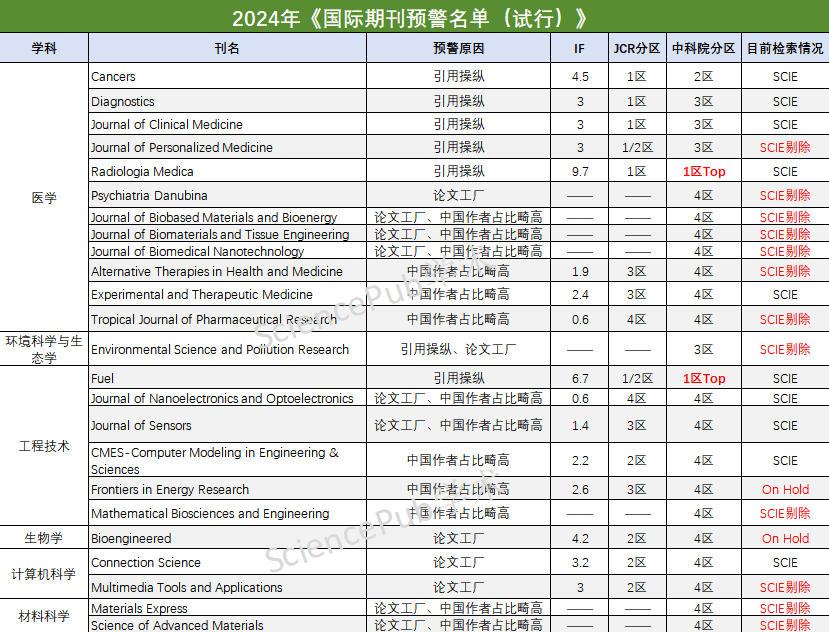Select the 刊名 column header
The height and width of the screenshot is (632, 829).
(x=227, y=49)
